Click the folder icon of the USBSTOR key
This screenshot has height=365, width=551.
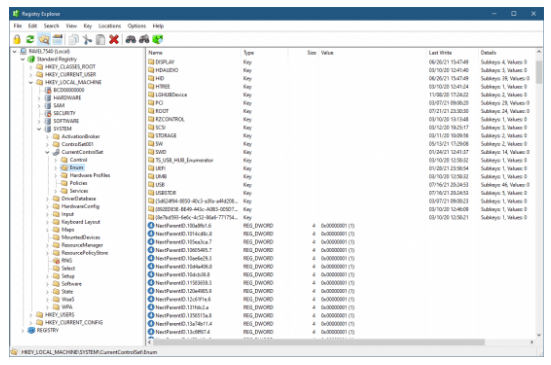pyautogui.click(x=151, y=193)
